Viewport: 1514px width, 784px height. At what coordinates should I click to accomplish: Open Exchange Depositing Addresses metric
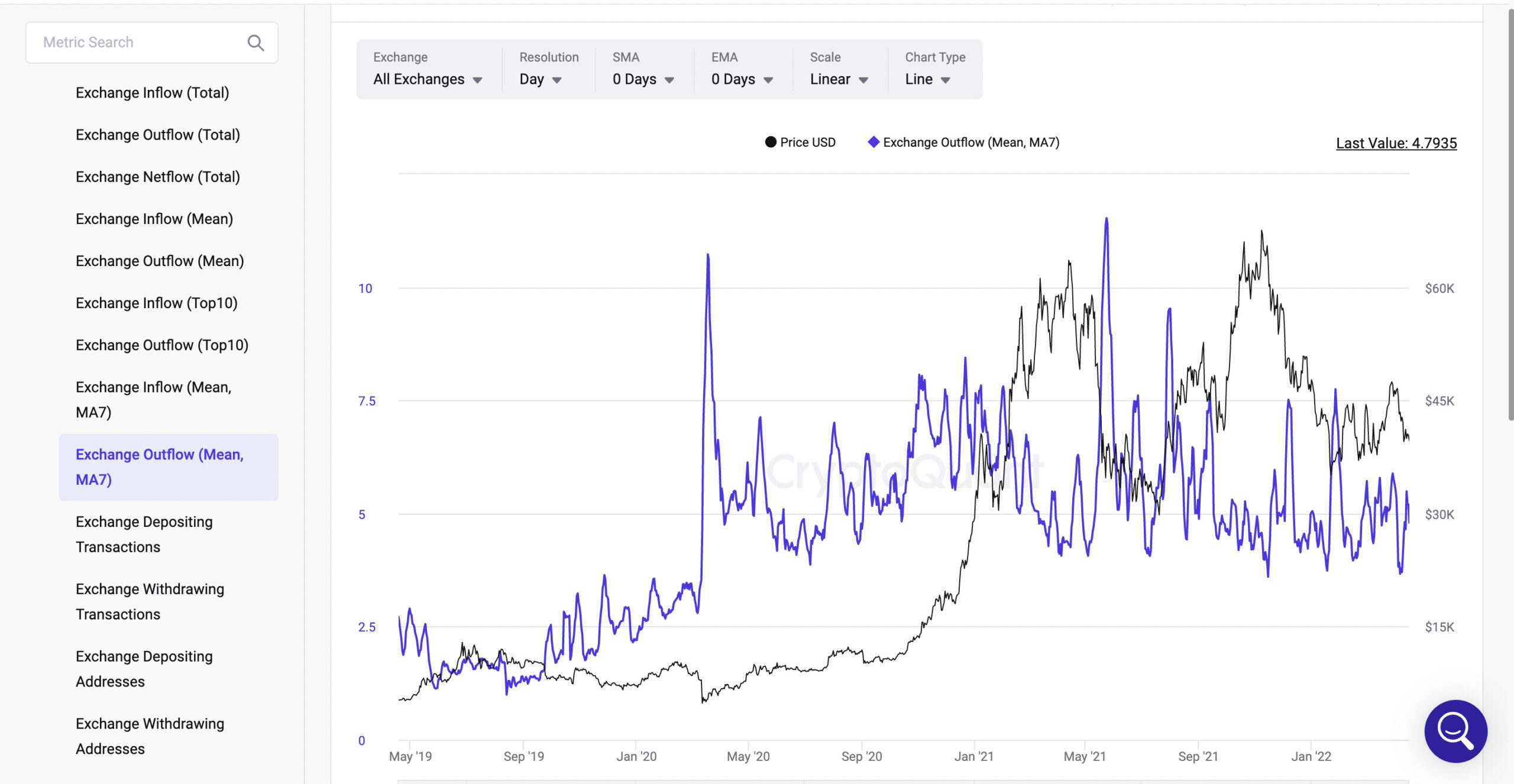pos(144,669)
